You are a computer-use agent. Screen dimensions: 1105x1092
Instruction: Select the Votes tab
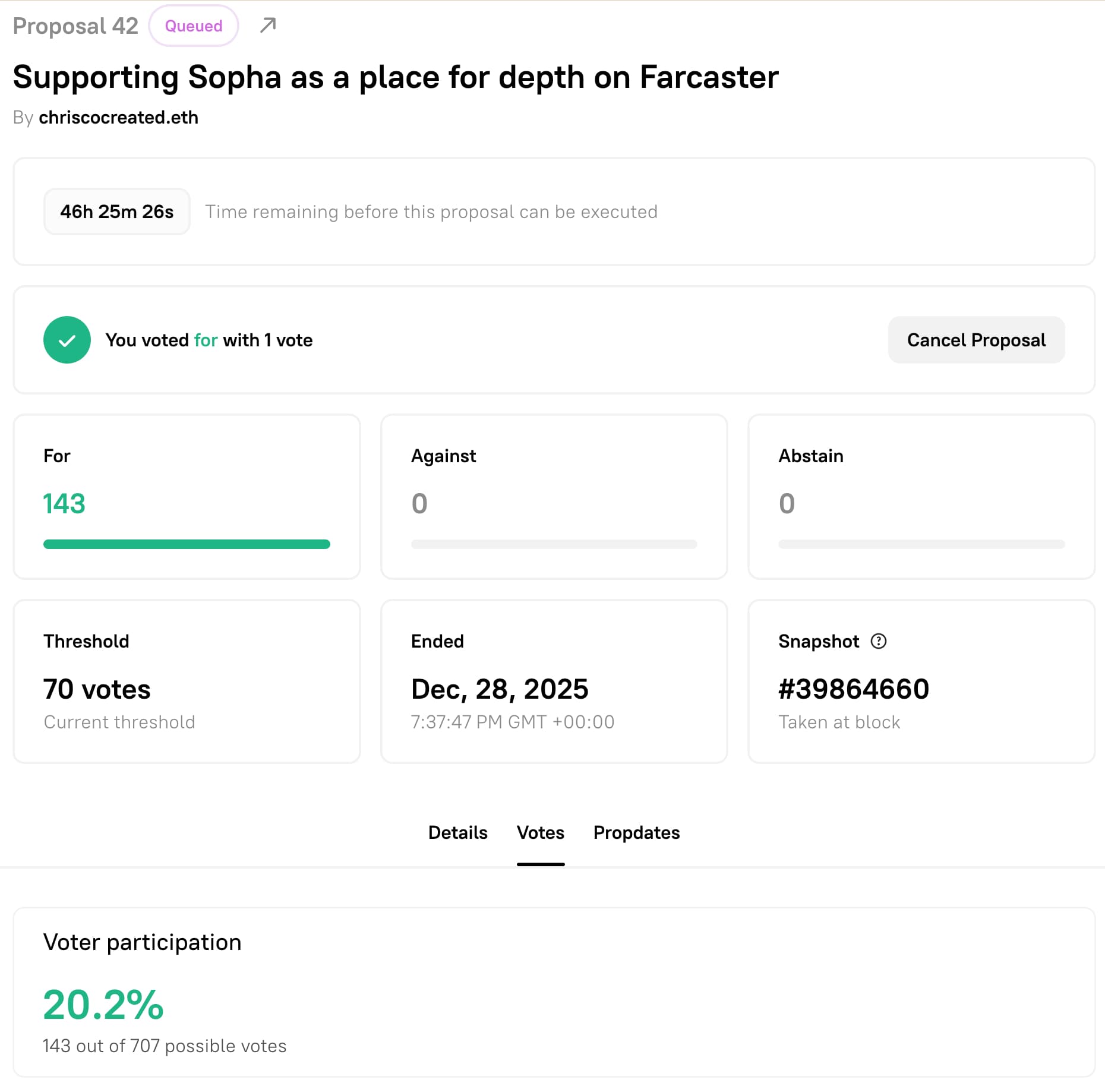pos(540,832)
